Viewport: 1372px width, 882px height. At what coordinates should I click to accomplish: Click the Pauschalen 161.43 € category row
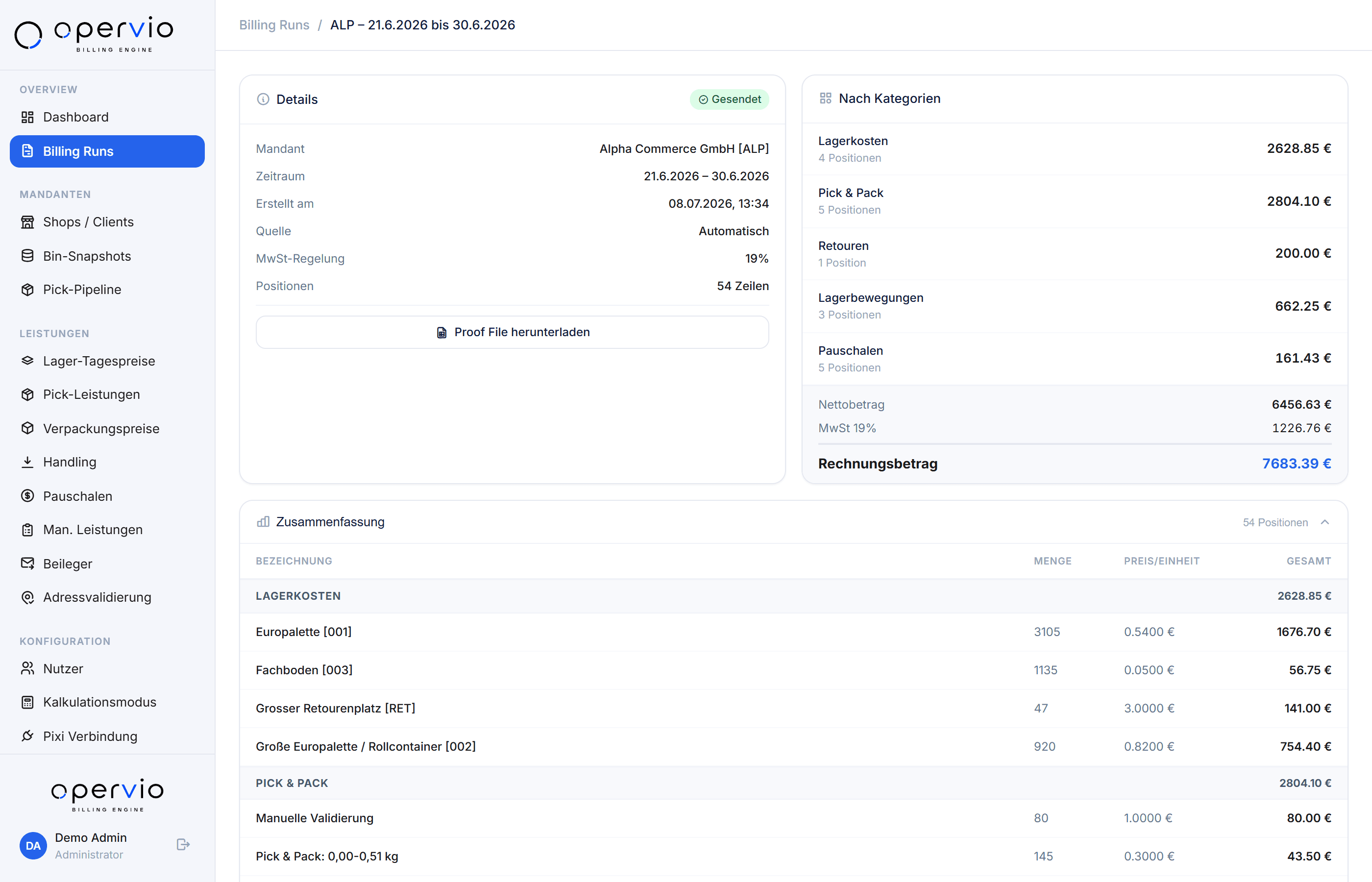[x=1074, y=359]
